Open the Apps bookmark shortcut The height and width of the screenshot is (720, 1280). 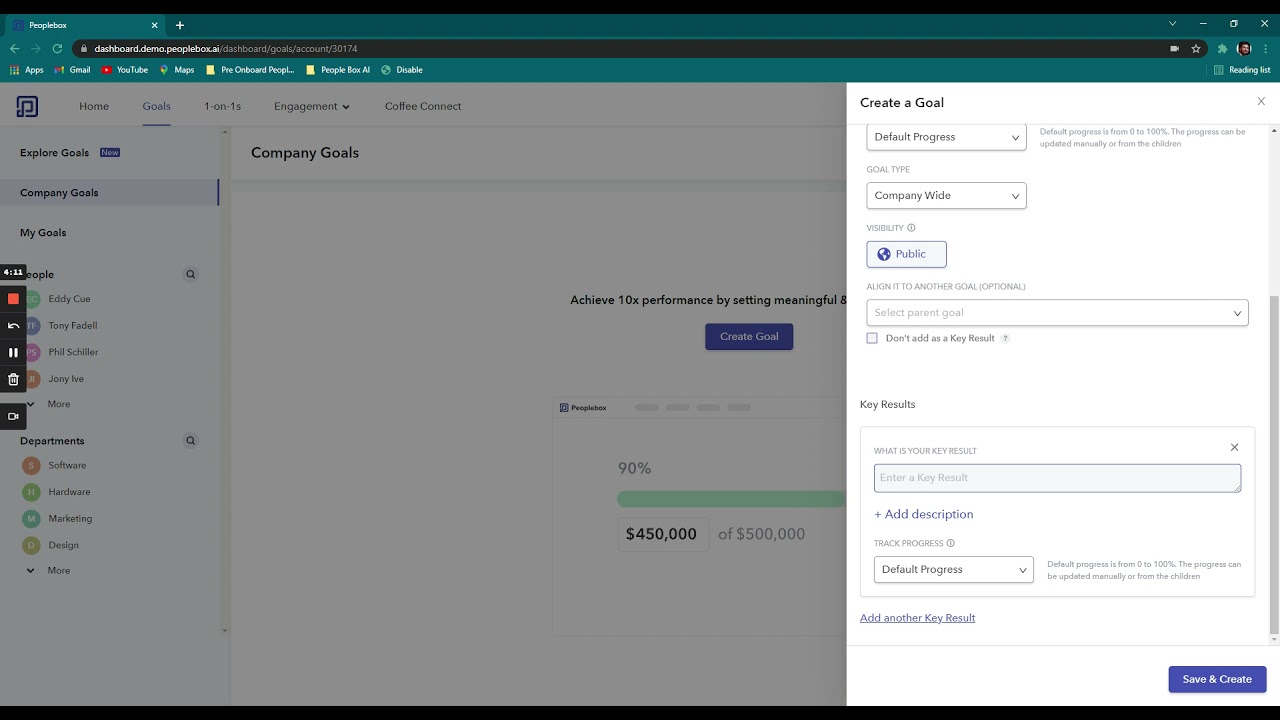(x=27, y=70)
